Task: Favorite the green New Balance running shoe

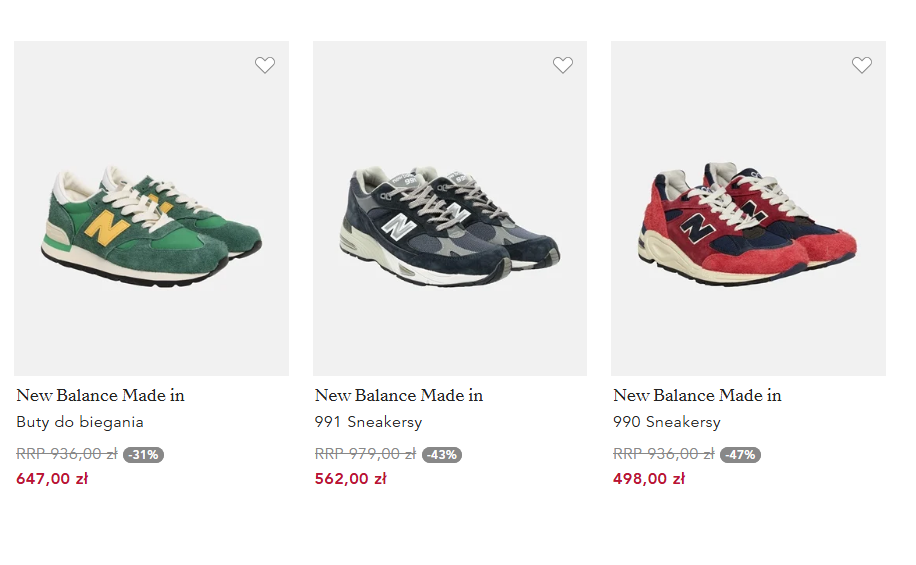Action: pos(264,65)
